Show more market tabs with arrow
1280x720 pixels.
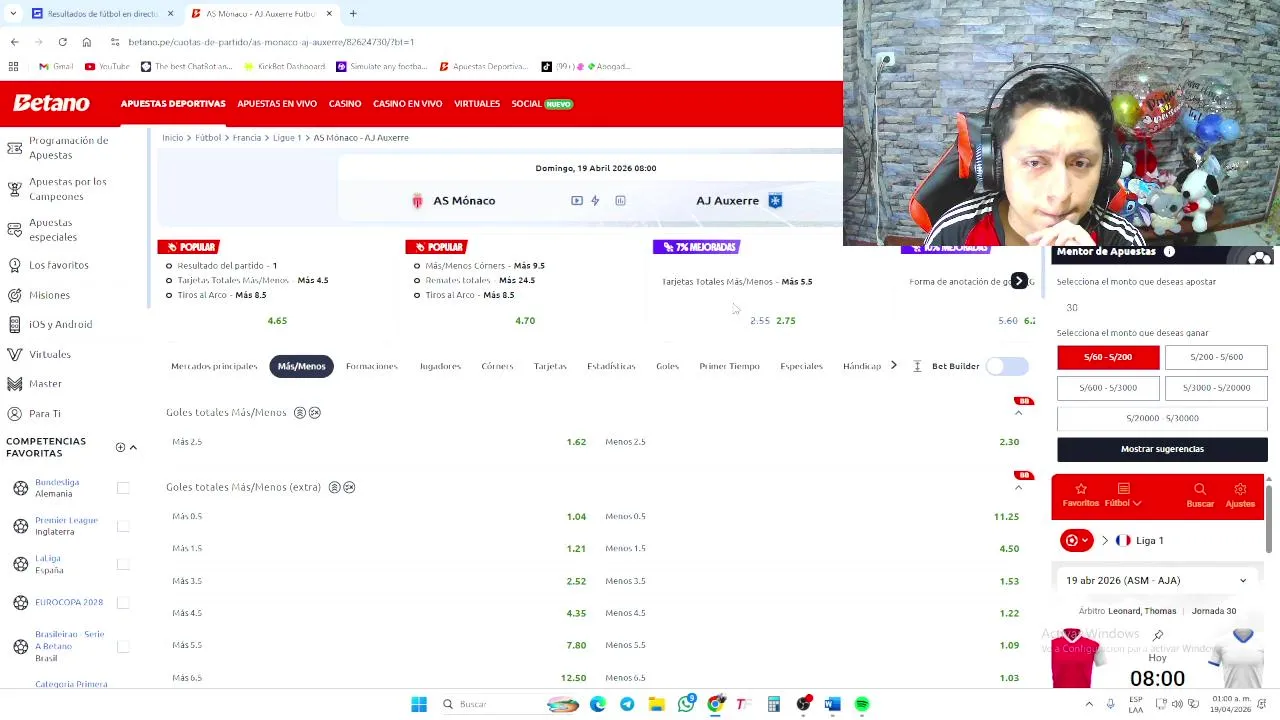tap(893, 366)
